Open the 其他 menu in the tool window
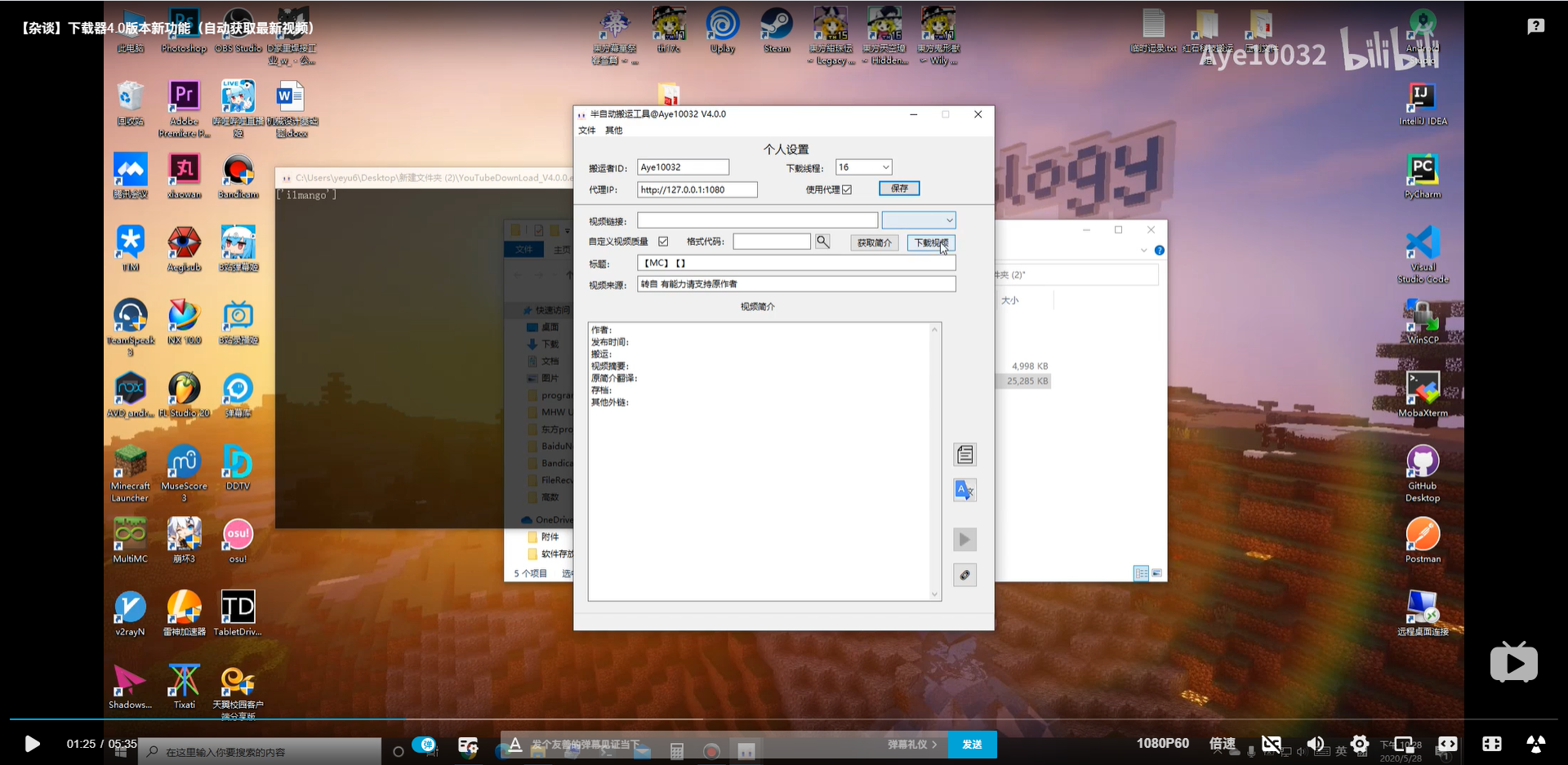This screenshot has height=765, width=1568. coord(613,131)
